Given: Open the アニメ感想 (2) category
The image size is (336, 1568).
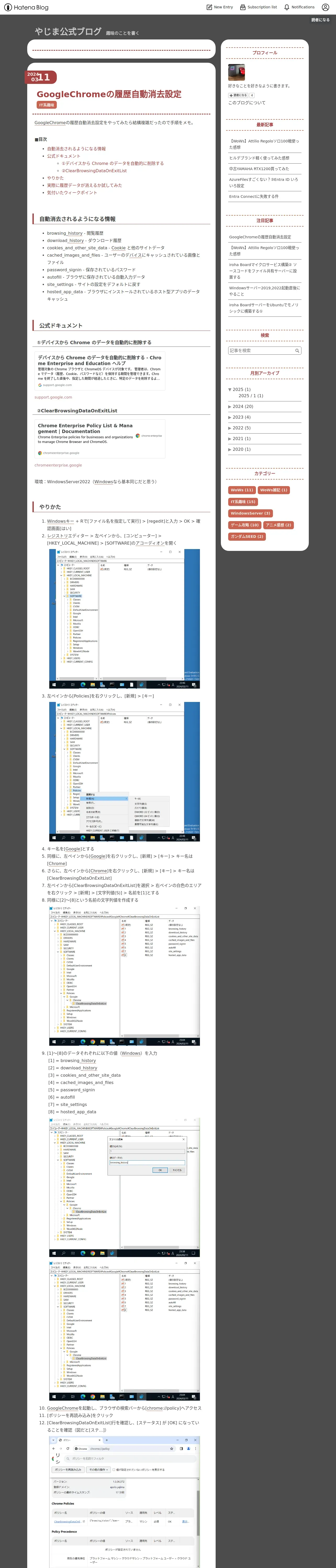Looking at the screenshot, I should tap(278, 525).
